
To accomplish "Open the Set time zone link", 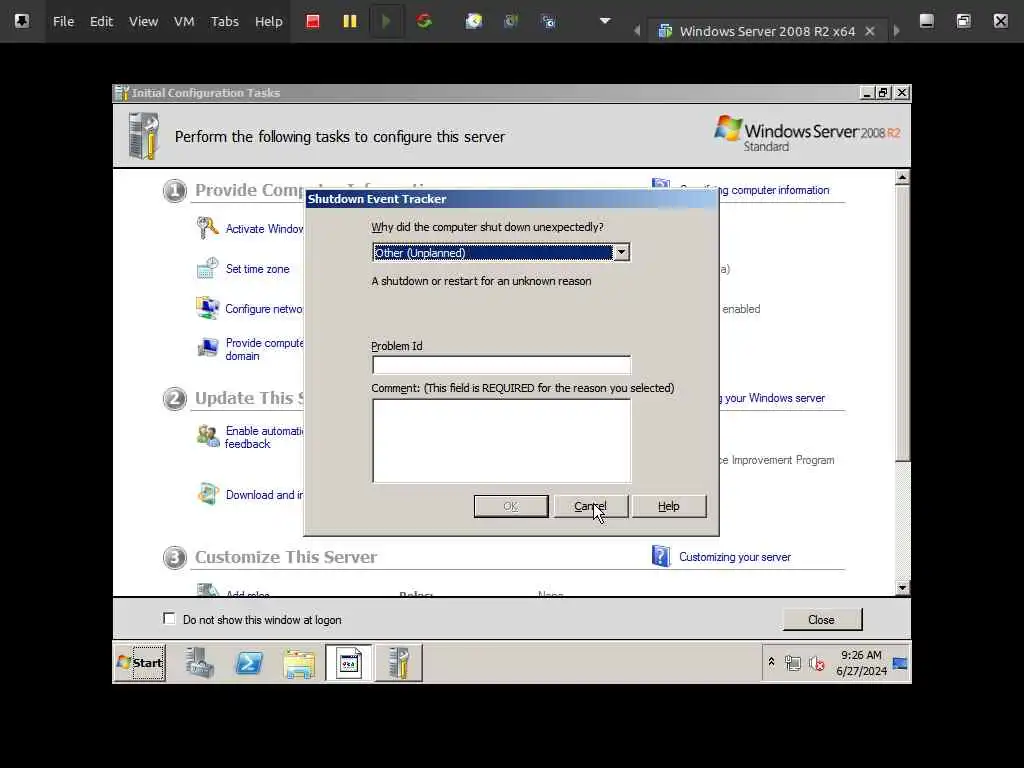I will click(257, 268).
